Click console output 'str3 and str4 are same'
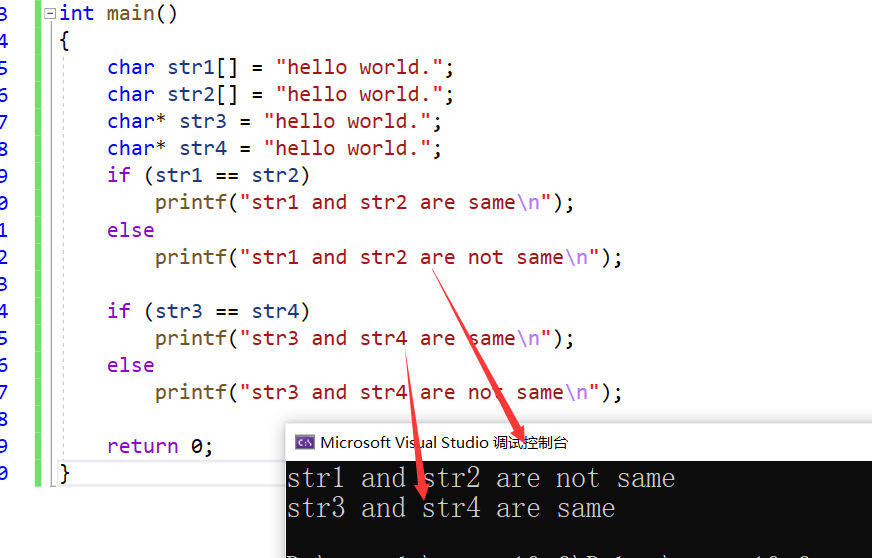Viewport: 872px width, 558px height. (x=451, y=508)
